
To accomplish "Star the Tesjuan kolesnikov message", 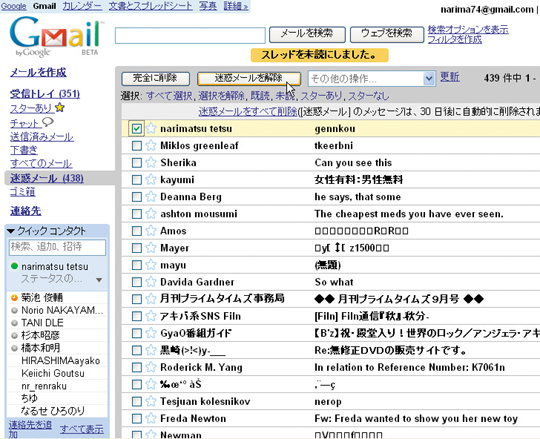I will tap(151, 401).
